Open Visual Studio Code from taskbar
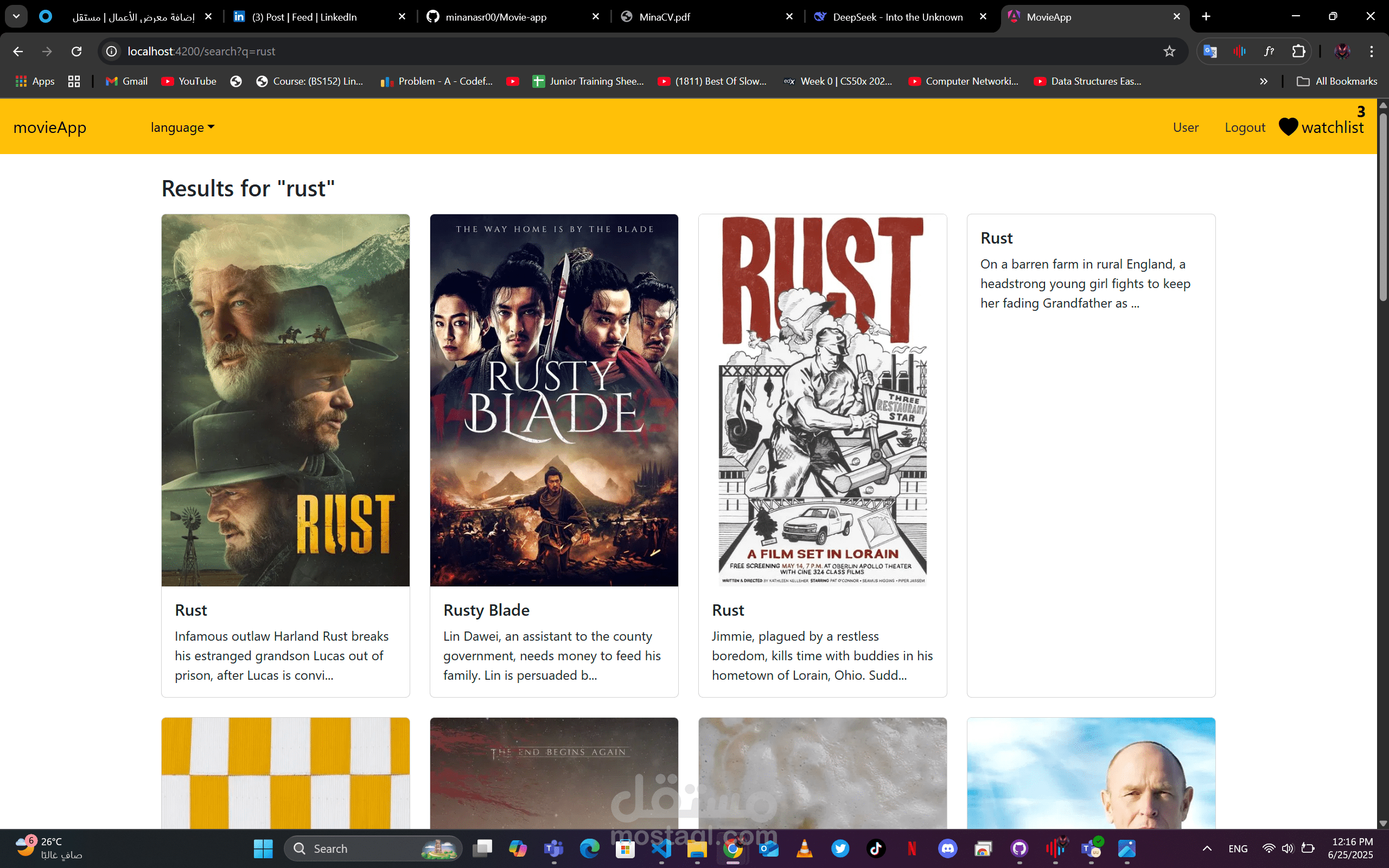This screenshot has width=1389, height=868. pos(661,848)
